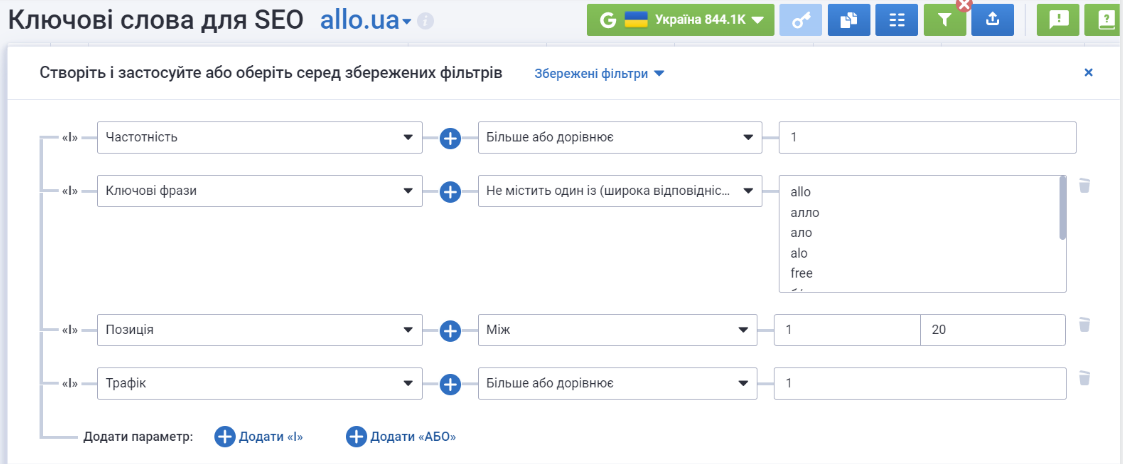Open the Між condition dropdown
The width and height of the screenshot is (1123, 464).
point(617,330)
